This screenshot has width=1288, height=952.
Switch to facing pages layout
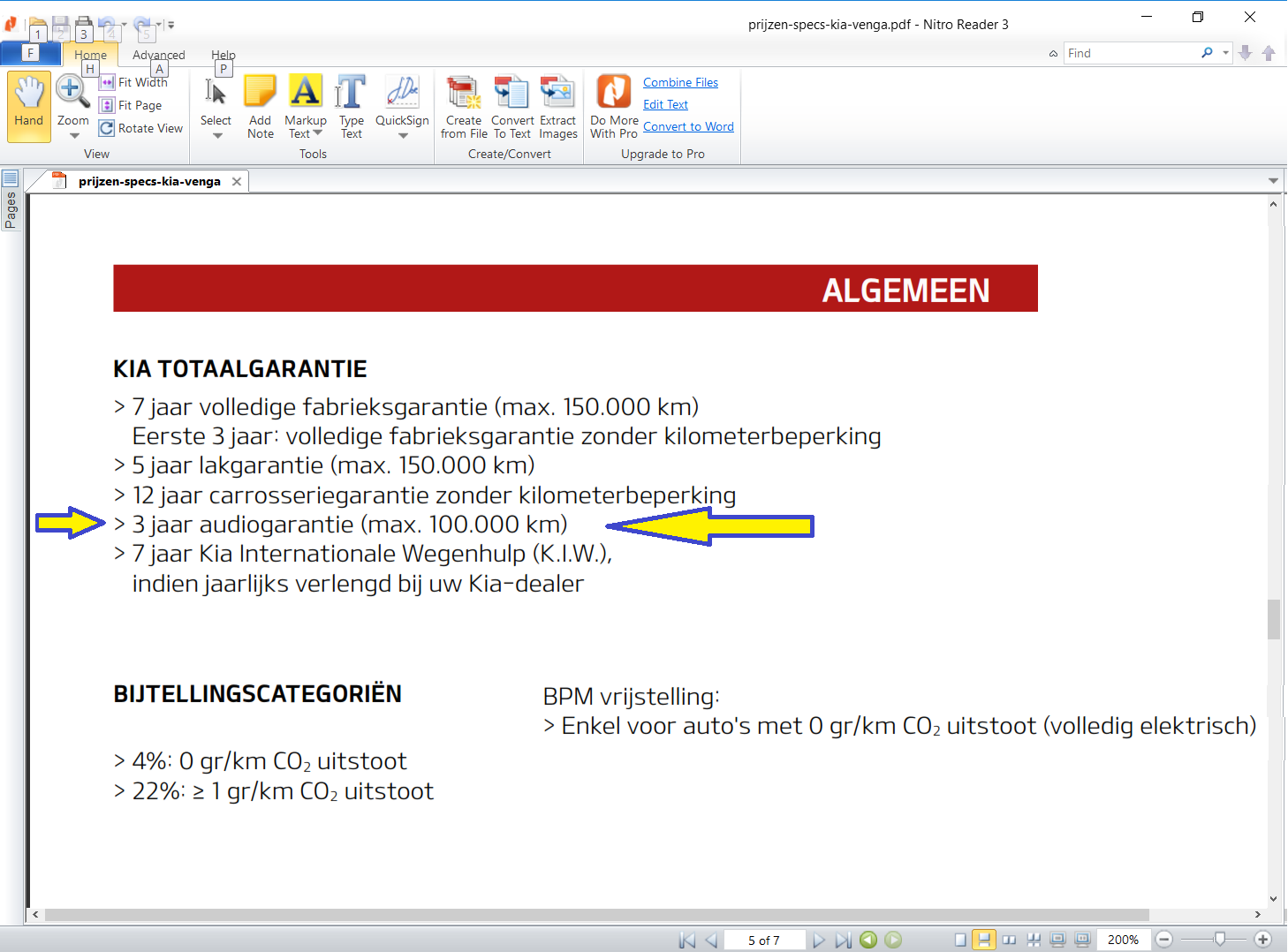click(x=1009, y=940)
